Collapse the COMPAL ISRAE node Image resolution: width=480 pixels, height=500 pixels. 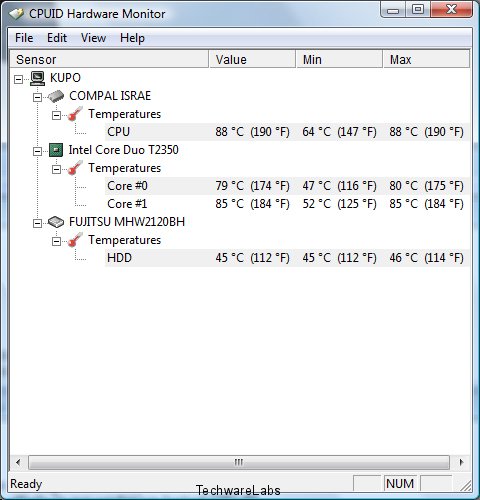click(x=37, y=97)
